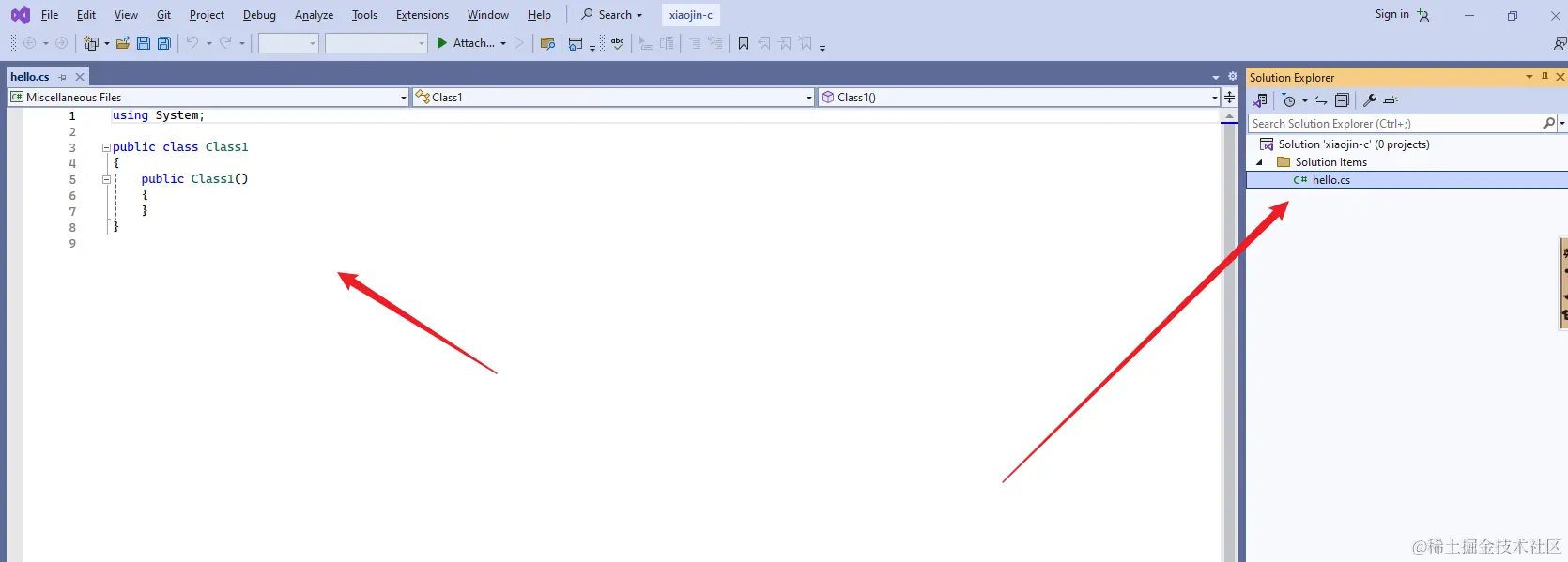Collapse the Class1 class outlining box

(106, 147)
